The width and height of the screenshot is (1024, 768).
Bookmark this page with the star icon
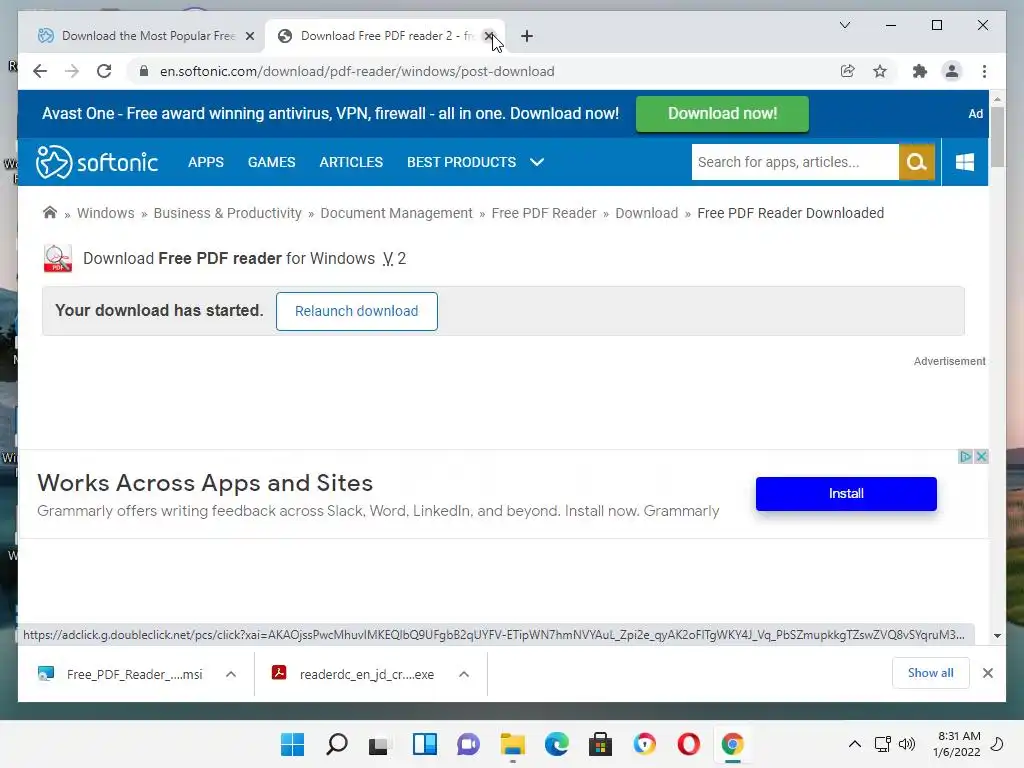(880, 71)
